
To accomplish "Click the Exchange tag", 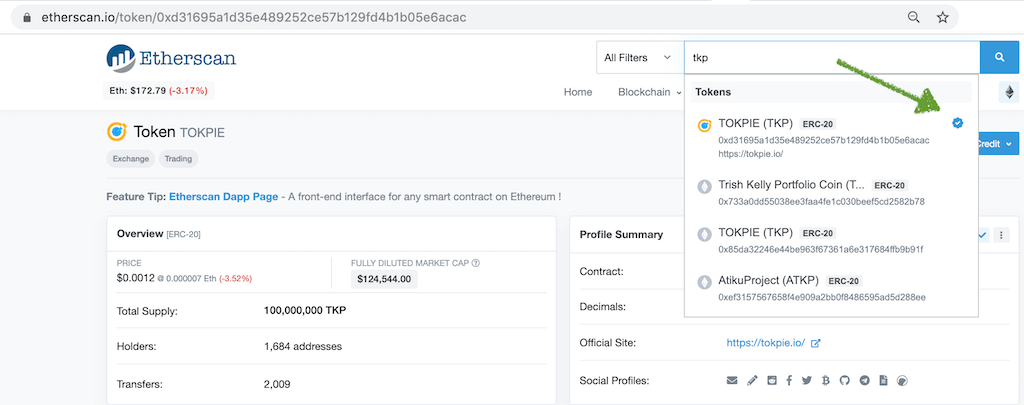I will click(x=131, y=158).
